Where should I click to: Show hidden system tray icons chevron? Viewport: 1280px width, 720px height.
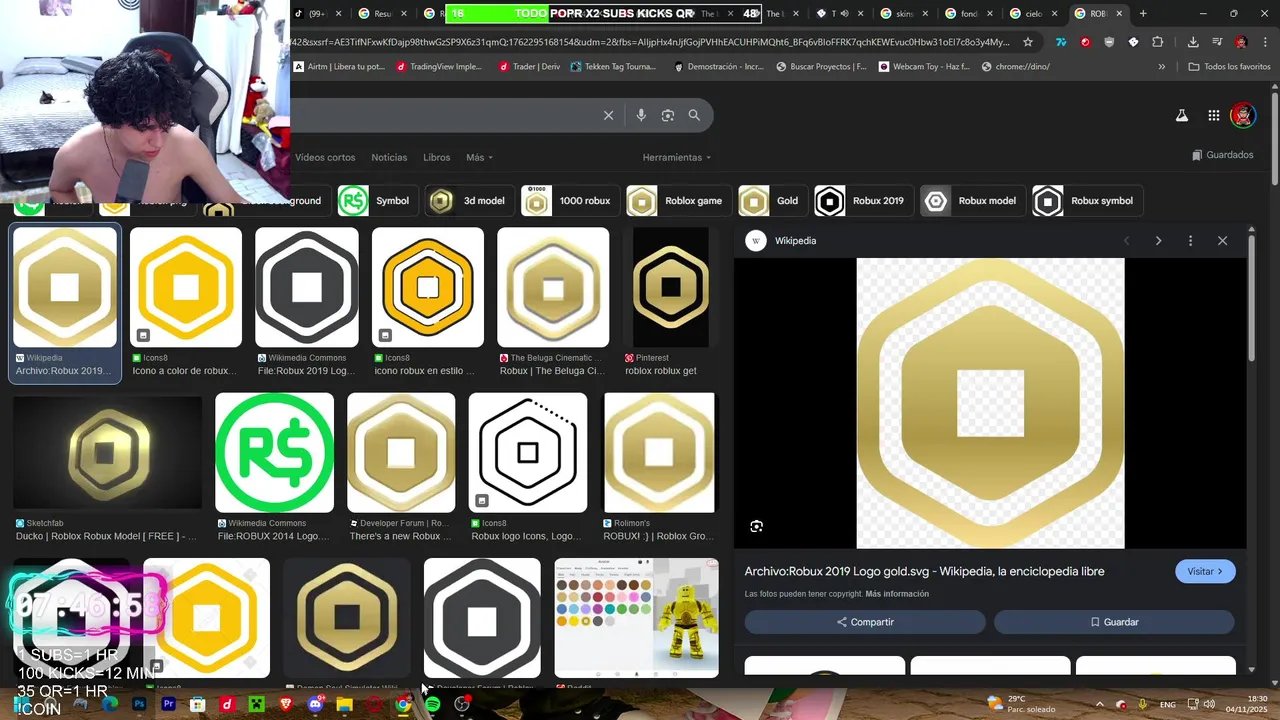1099,704
